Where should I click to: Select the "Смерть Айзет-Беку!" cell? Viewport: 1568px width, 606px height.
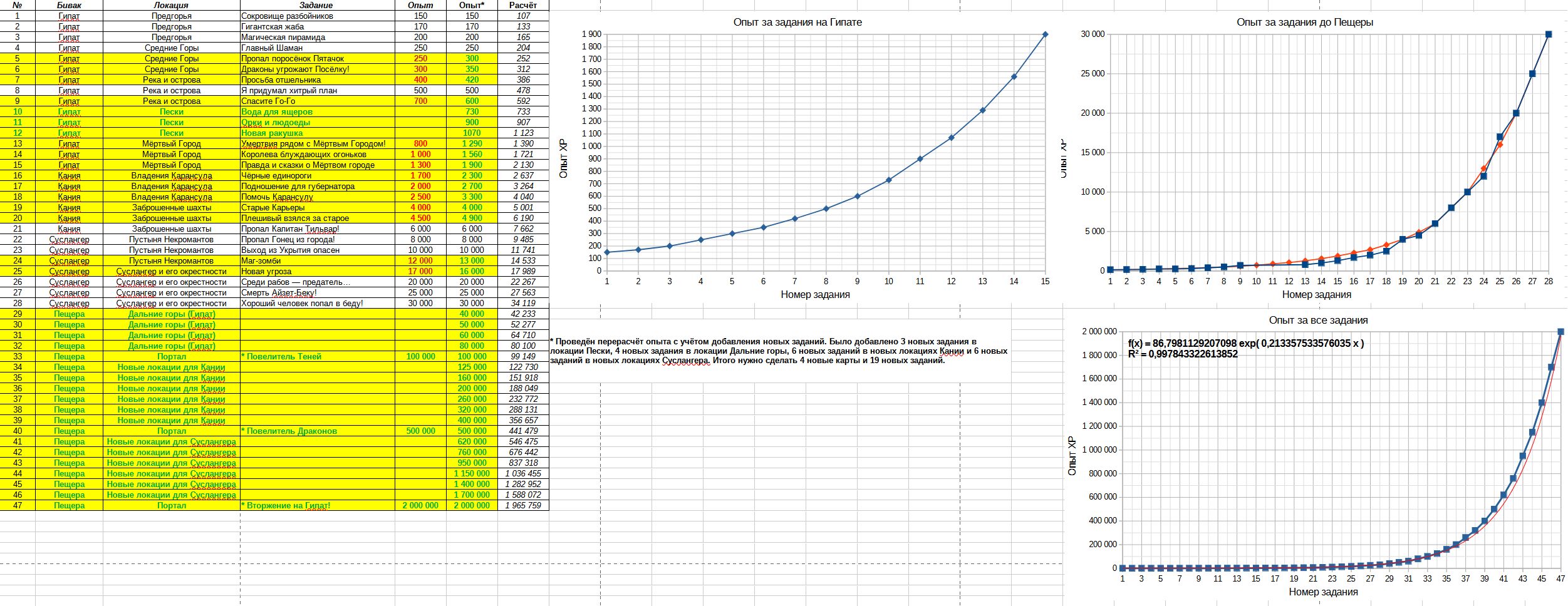point(279,292)
